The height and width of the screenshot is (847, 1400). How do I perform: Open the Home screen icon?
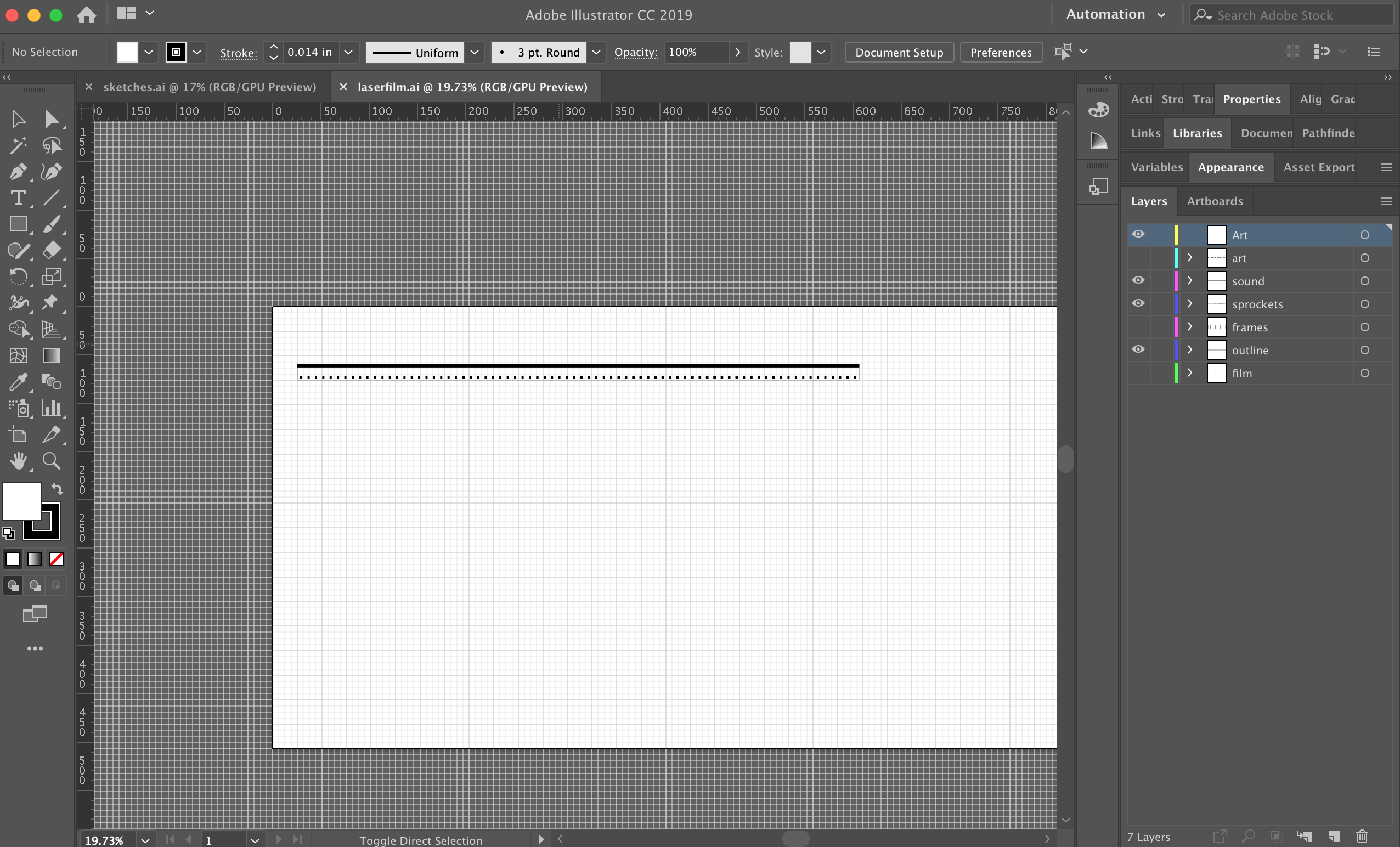click(86, 15)
